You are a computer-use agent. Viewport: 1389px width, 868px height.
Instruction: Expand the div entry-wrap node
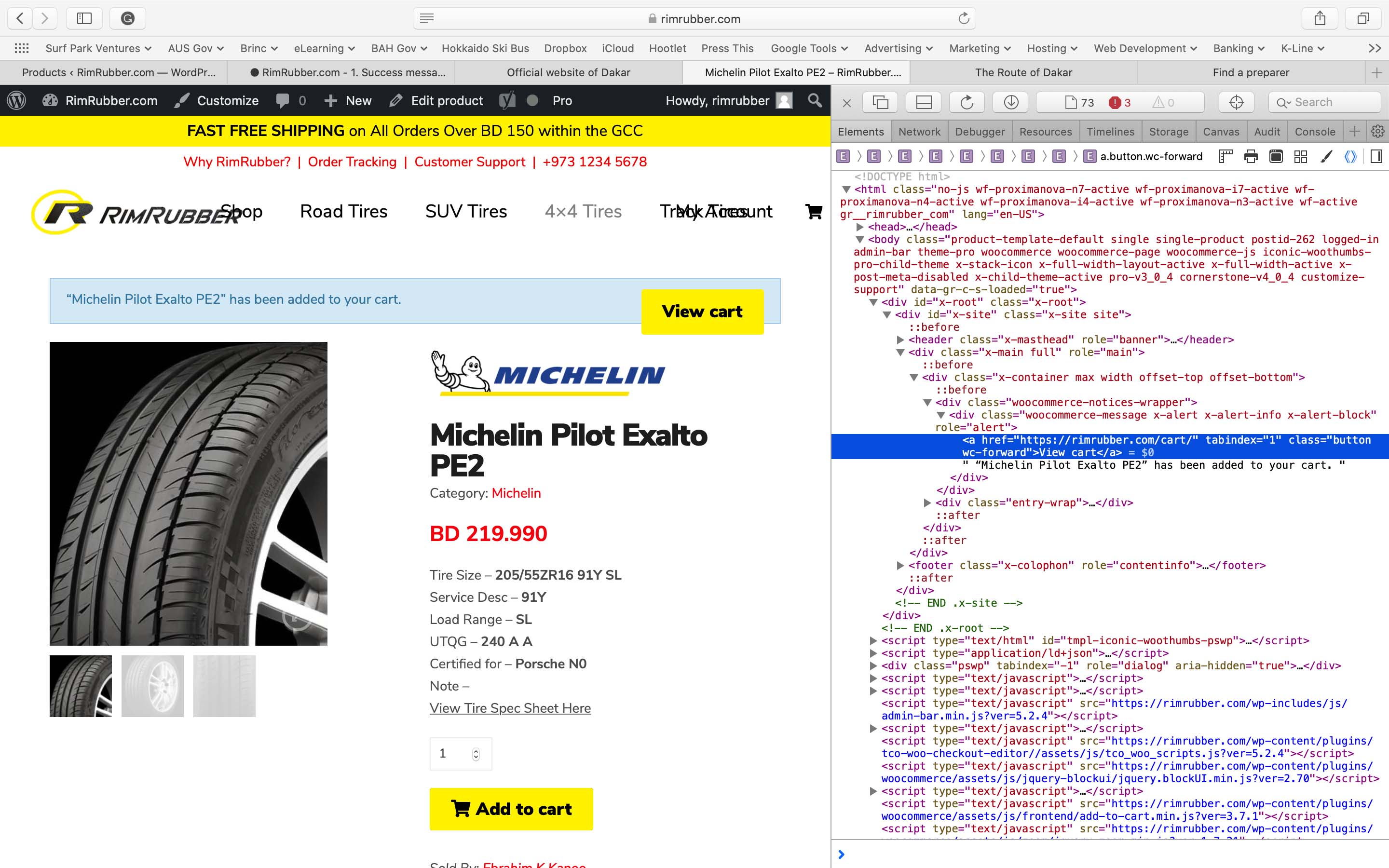point(927,503)
